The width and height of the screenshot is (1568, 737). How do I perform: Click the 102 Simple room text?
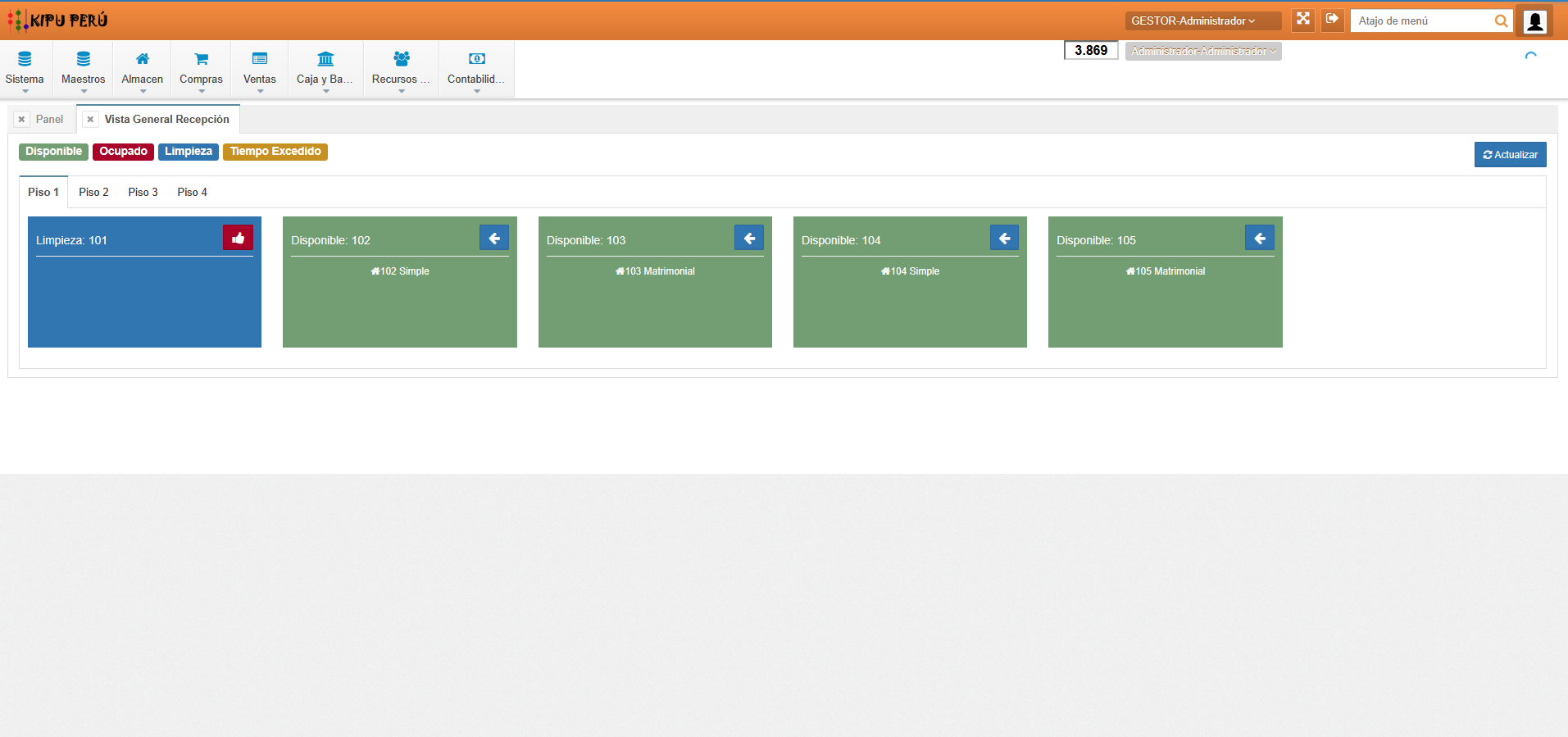click(400, 271)
